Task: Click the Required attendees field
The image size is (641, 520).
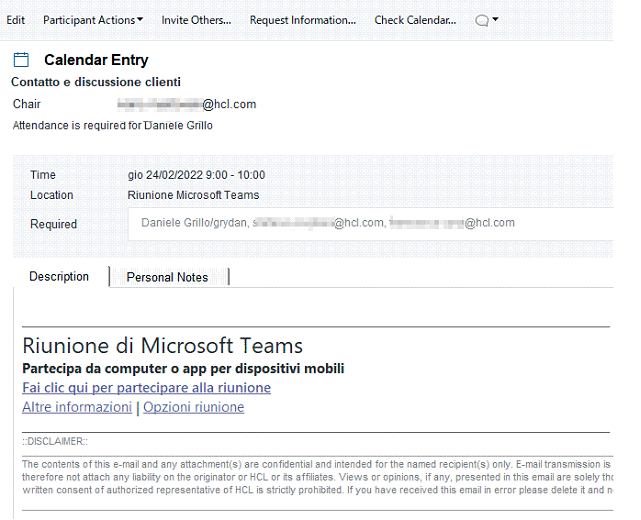Action: tap(371, 224)
